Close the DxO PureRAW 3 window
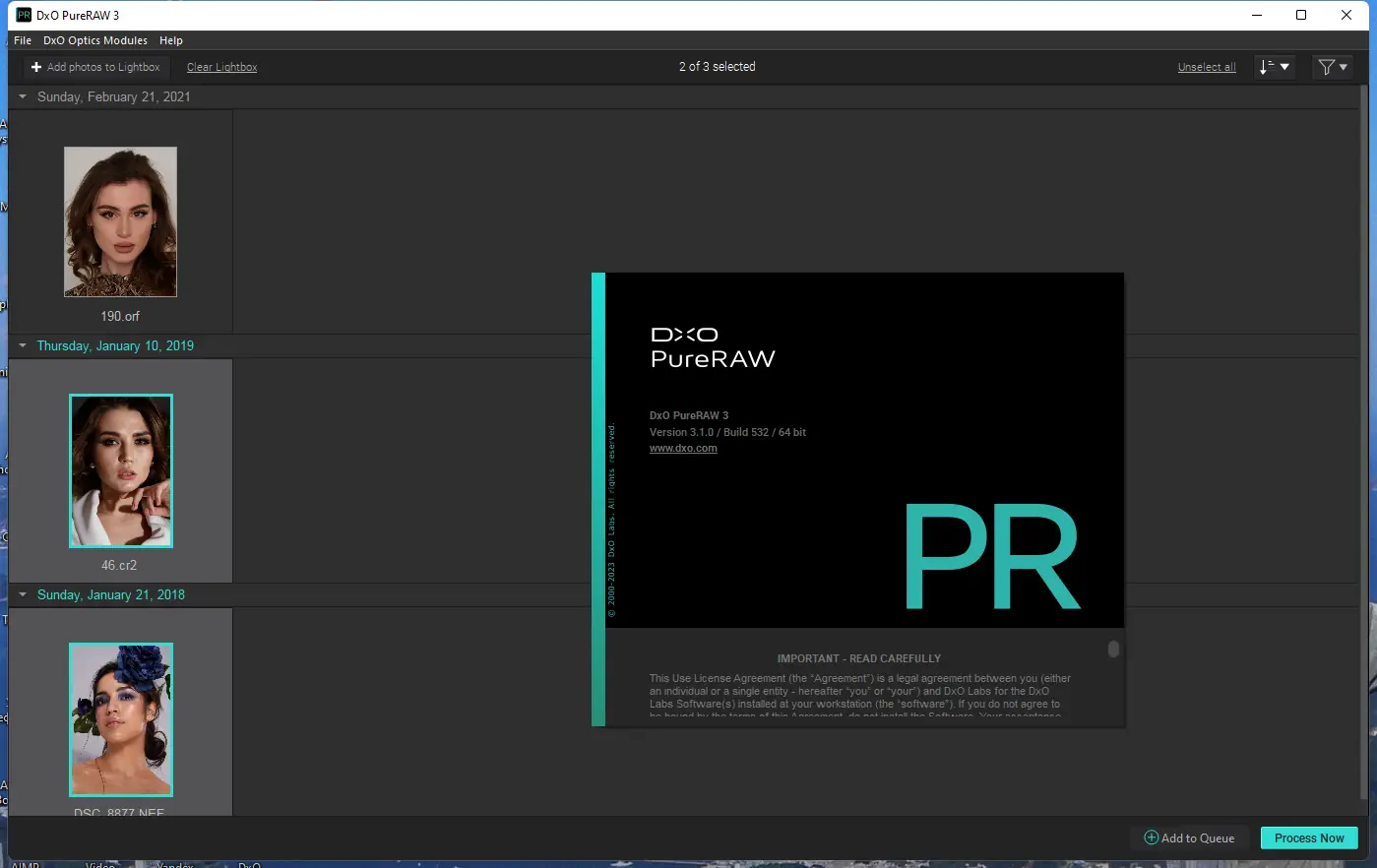Image resolution: width=1377 pixels, height=868 pixels. coord(1346,15)
